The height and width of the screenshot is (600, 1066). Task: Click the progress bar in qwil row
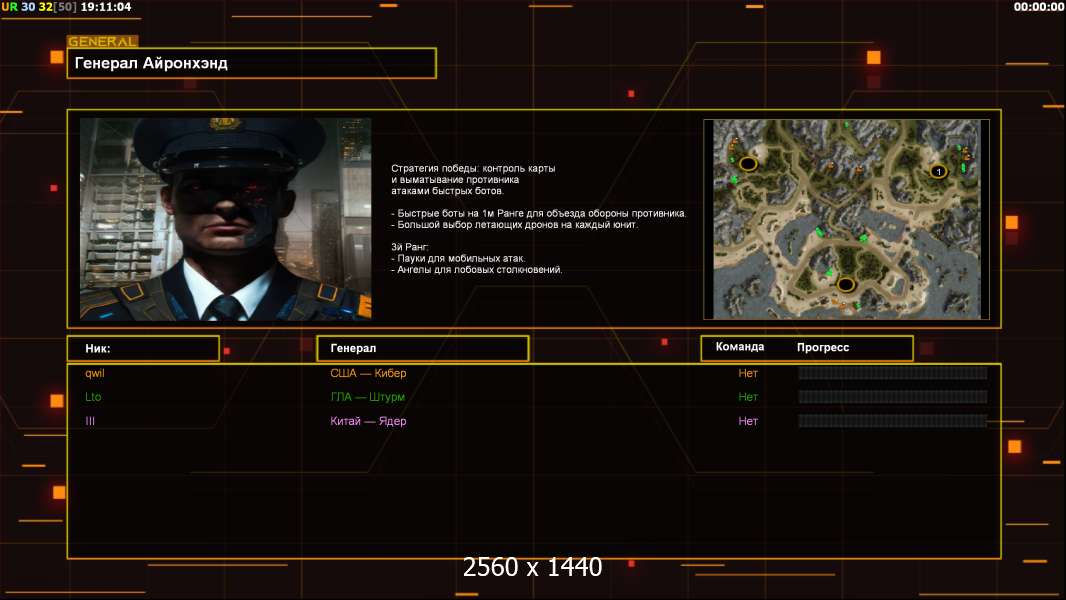892,373
